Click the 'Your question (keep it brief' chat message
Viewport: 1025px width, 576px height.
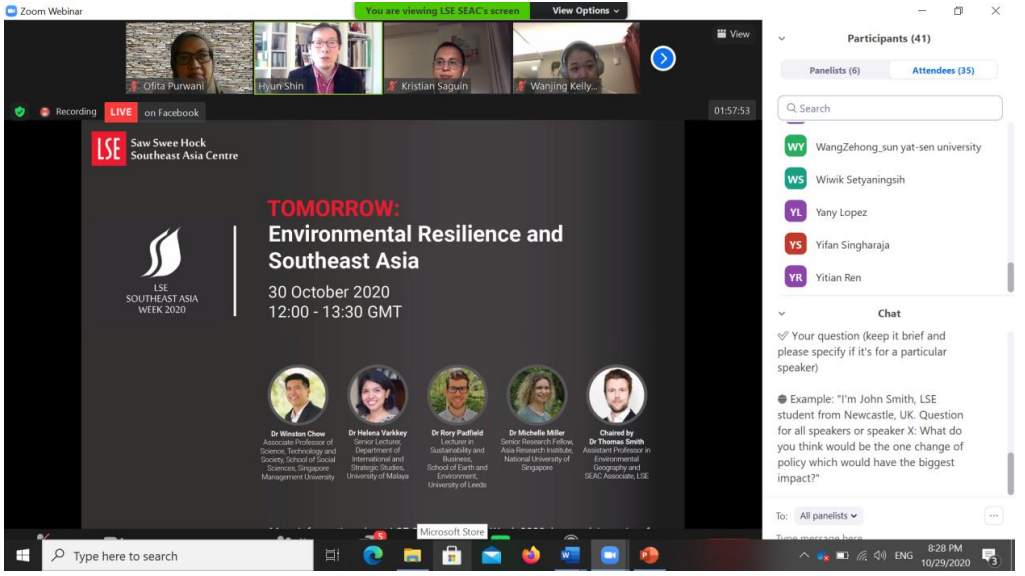pos(862,352)
